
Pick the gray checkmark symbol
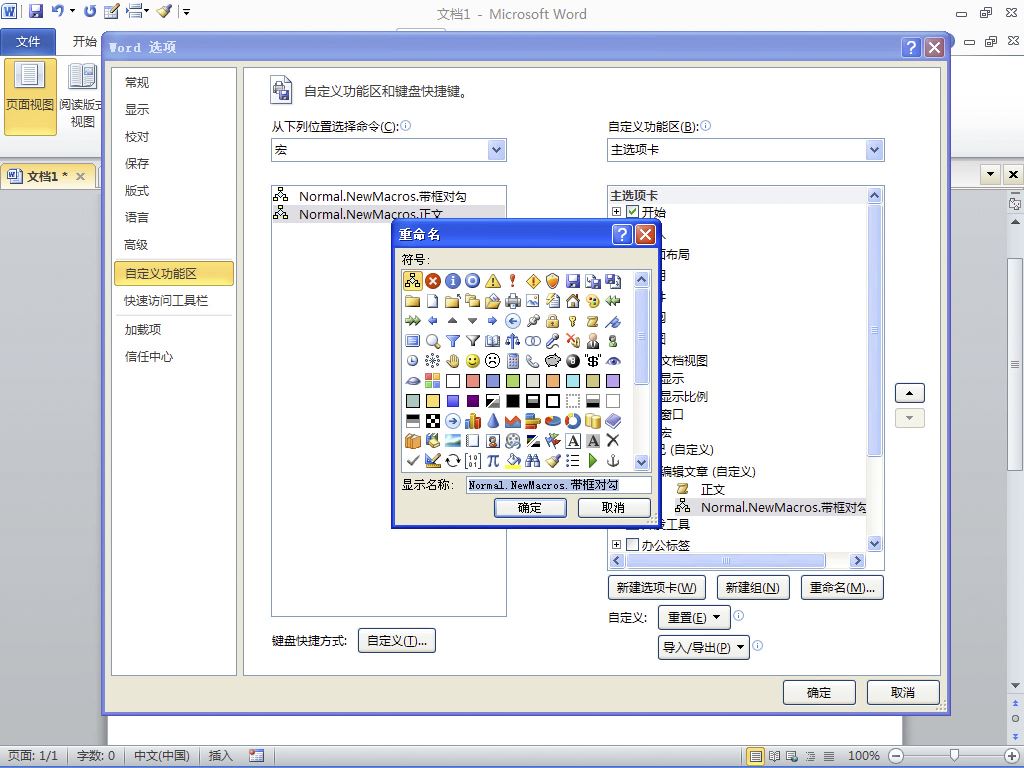click(x=413, y=460)
